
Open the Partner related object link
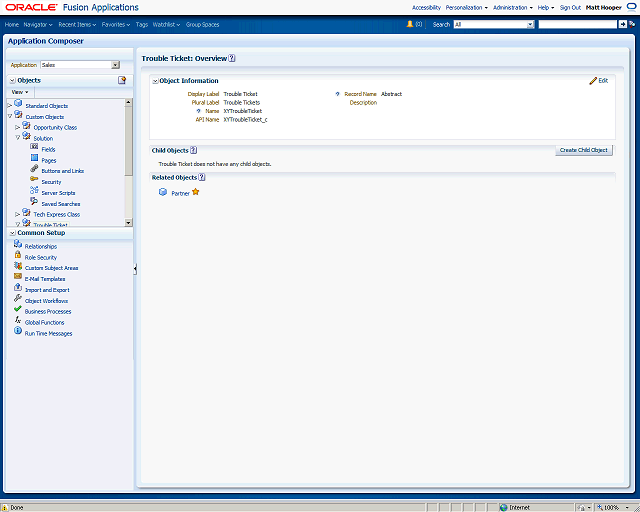[180, 193]
